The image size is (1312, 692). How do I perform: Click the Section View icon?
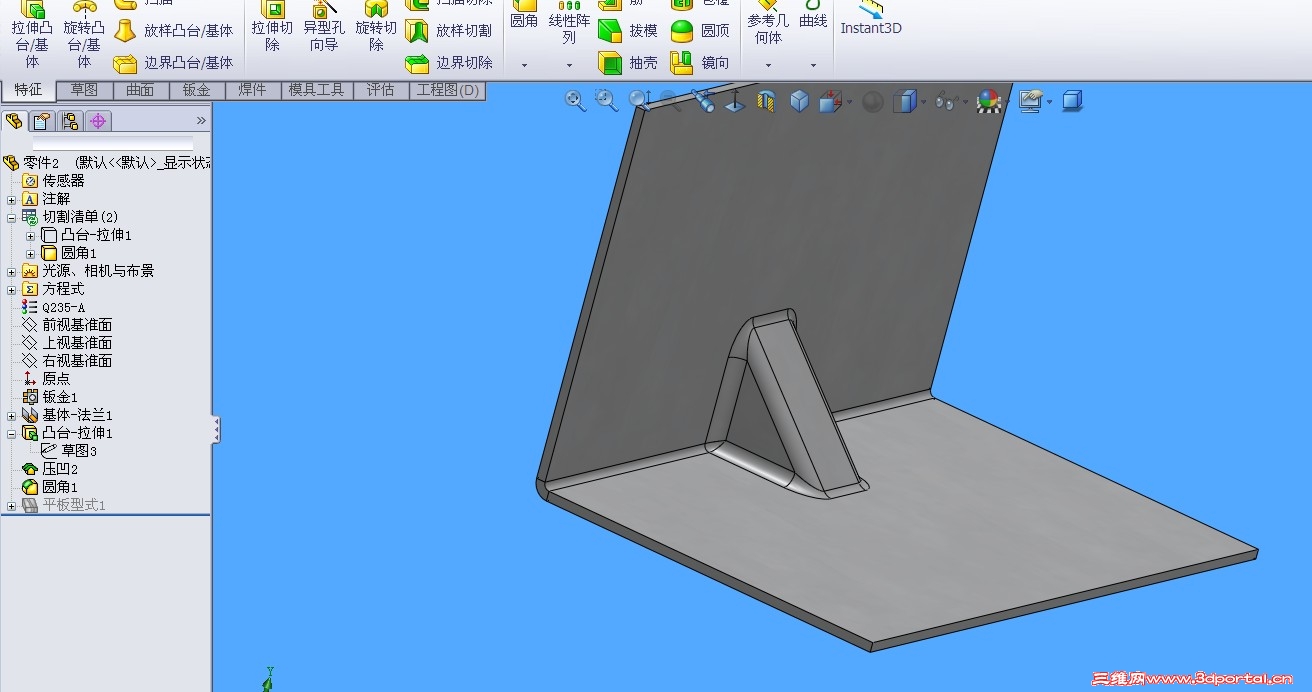click(766, 101)
